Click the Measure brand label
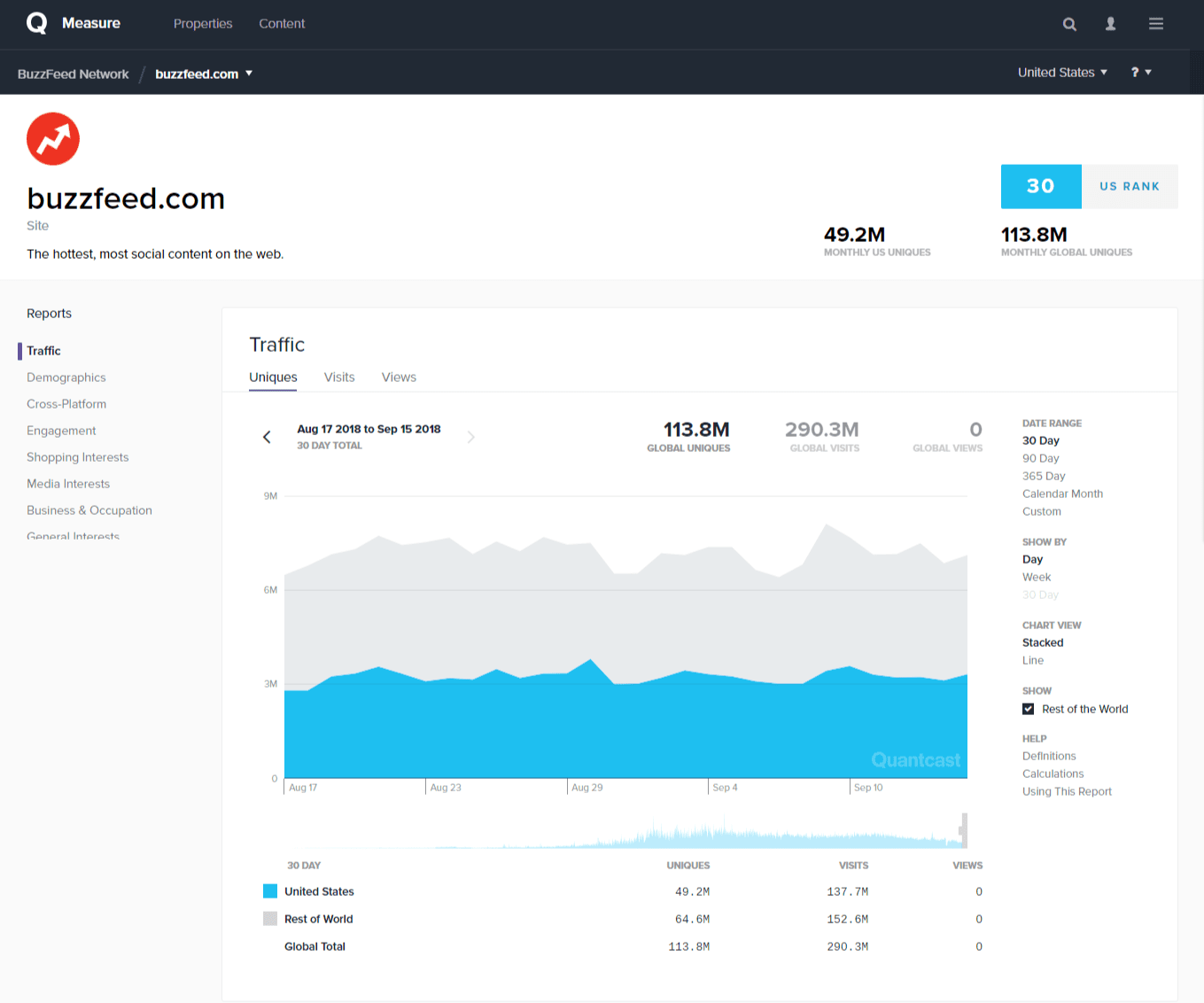1204x1003 pixels. pyautogui.click(x=91, y=23)
